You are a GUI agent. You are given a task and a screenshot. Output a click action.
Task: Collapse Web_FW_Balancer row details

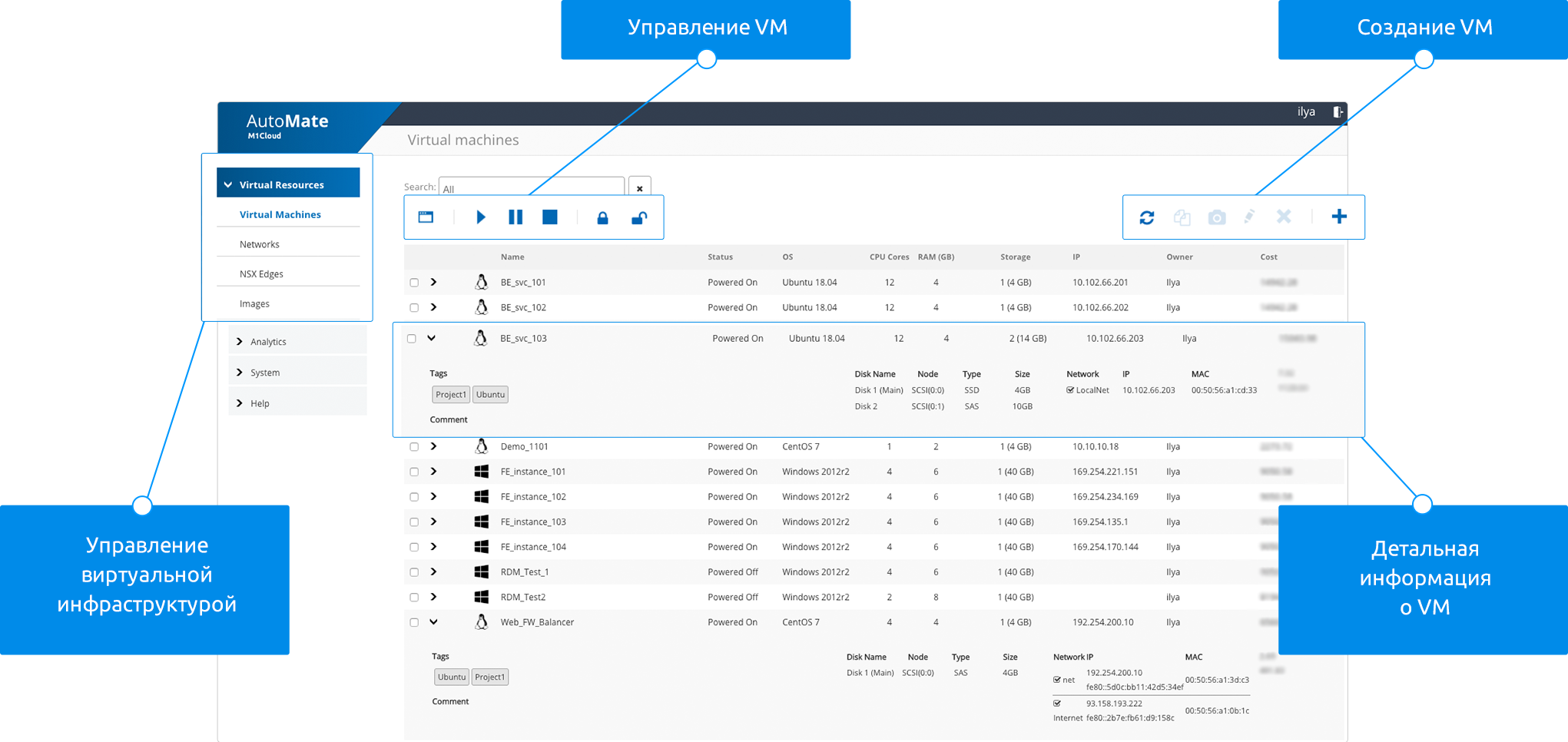[434, 622]
